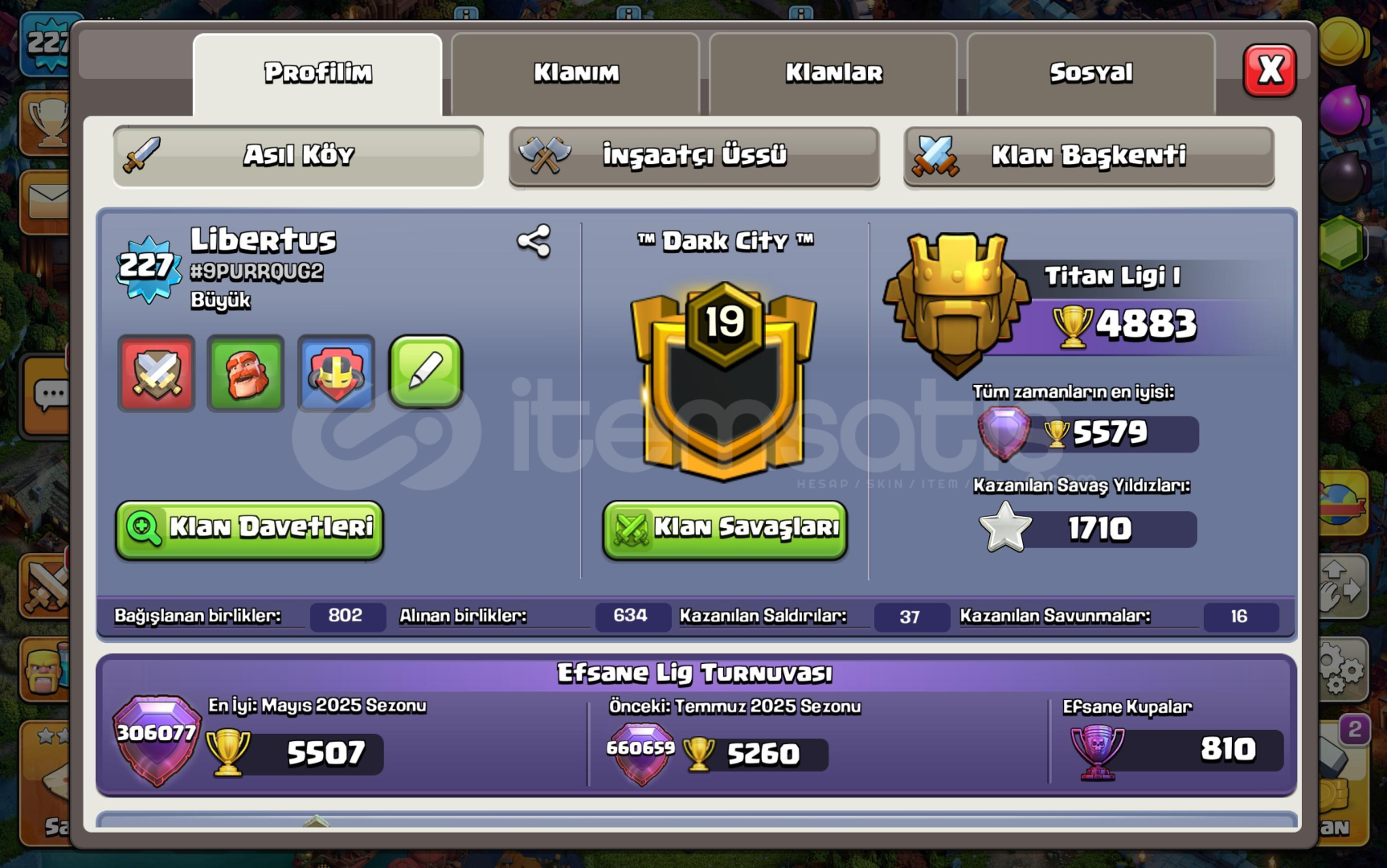Select the Asıl Köy view button
This screenshot has width=1387, height=868.
(x=299, y=155)
